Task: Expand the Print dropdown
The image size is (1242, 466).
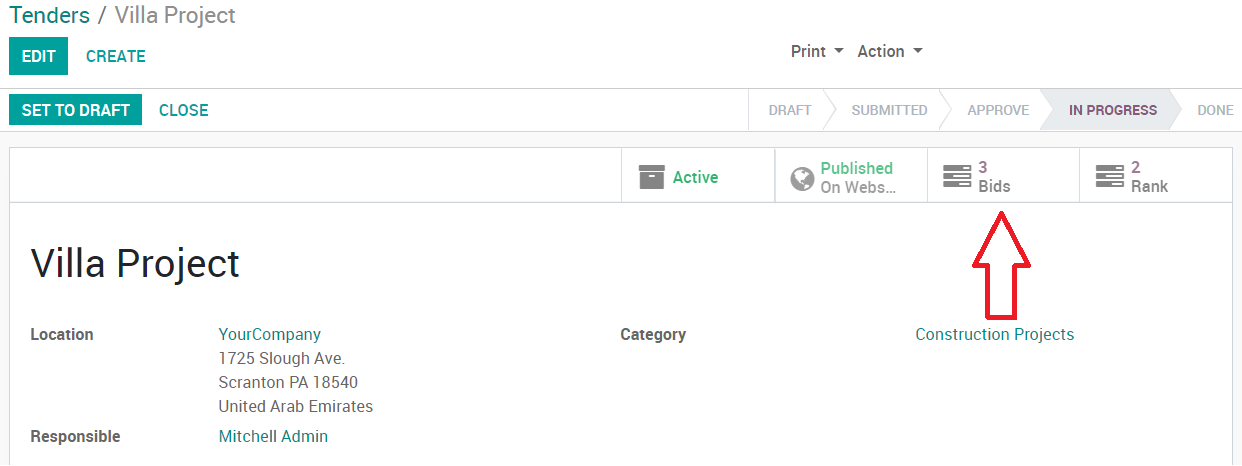Action: tap(817, 51)
